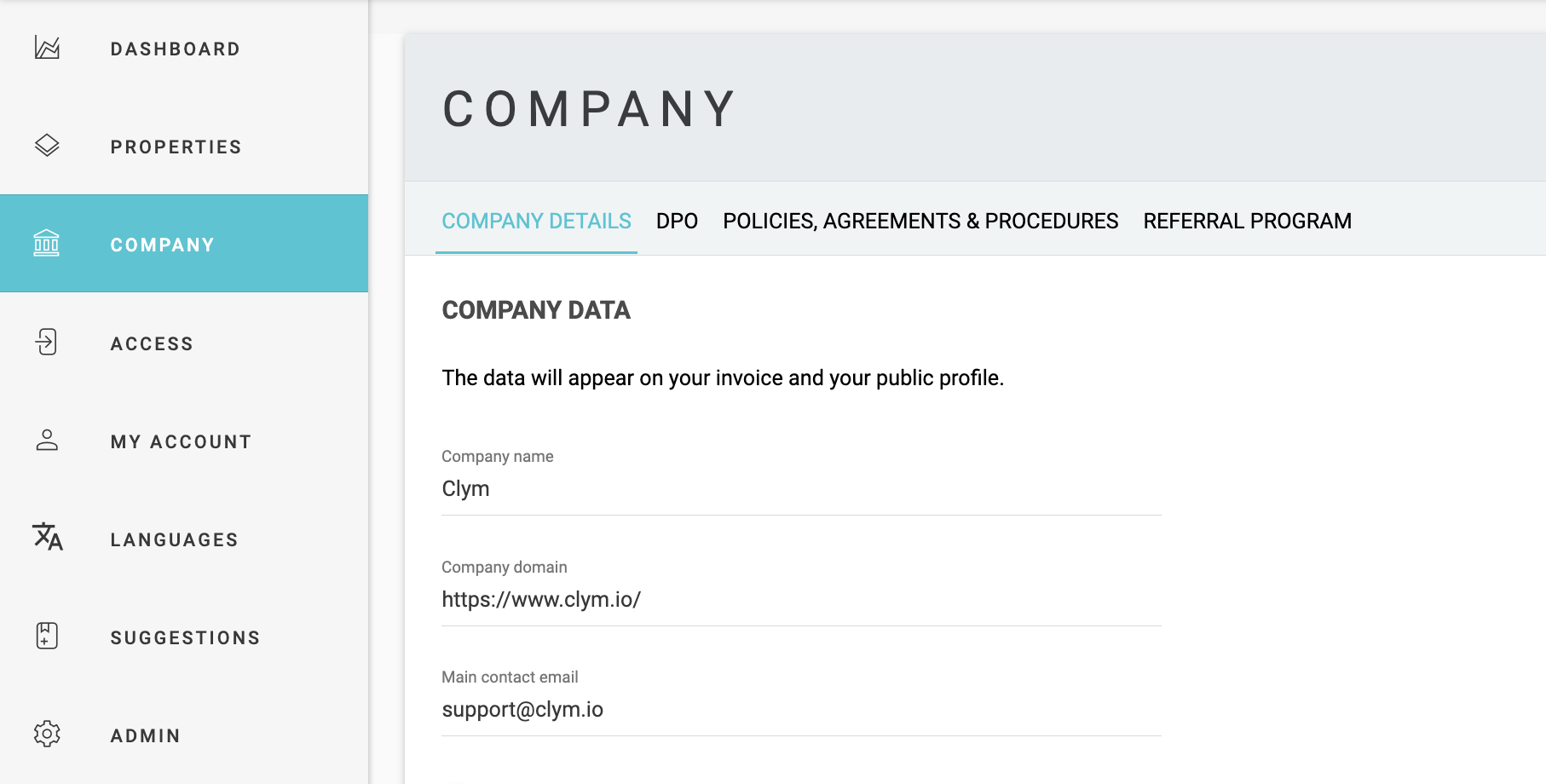Click the 'Main contact email' field label
1546x784 pixels.
point(510,677)
